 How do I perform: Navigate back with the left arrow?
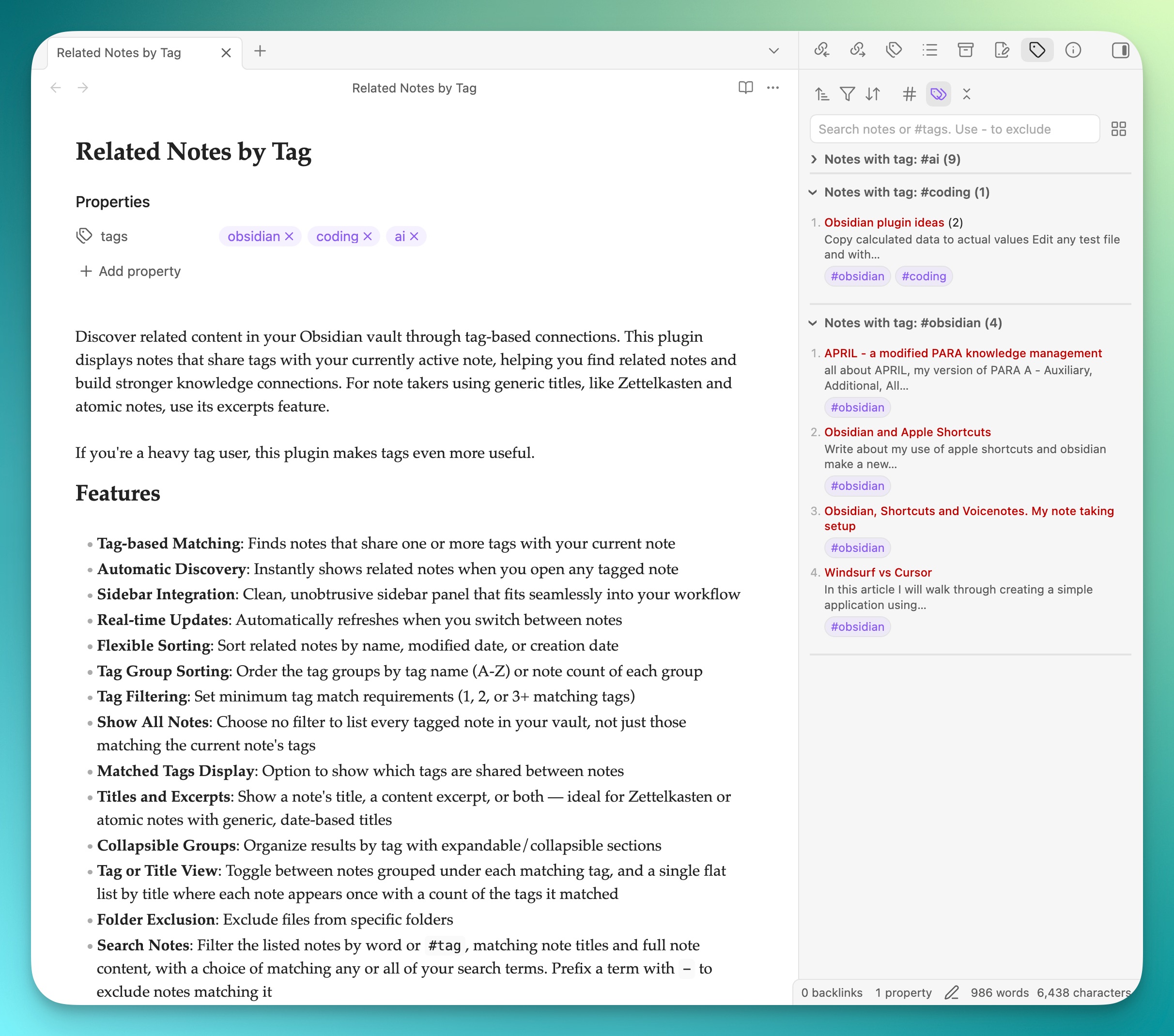pos(56,88)
